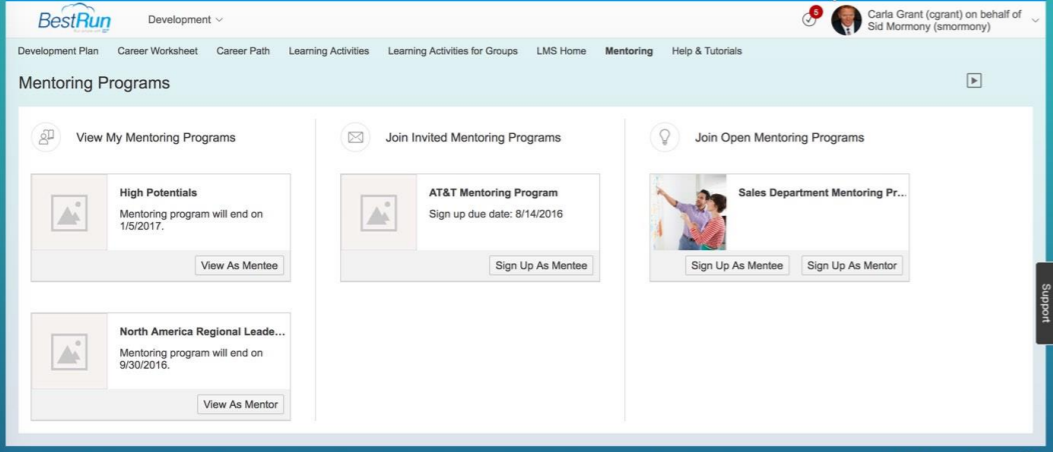Viewport: 1053px width, 452px height.
Task: Sign Up As Mentee for Sales Department program
Action: pyautogui.click(x=737, y=265)
